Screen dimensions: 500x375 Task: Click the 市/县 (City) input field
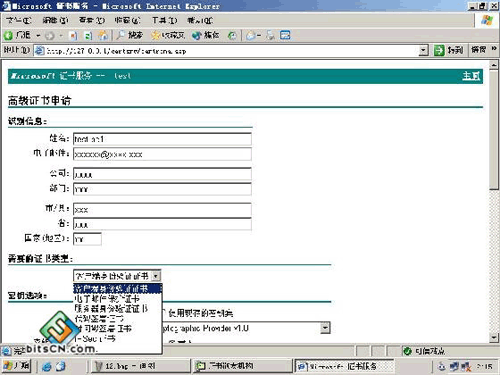point(162,210)
